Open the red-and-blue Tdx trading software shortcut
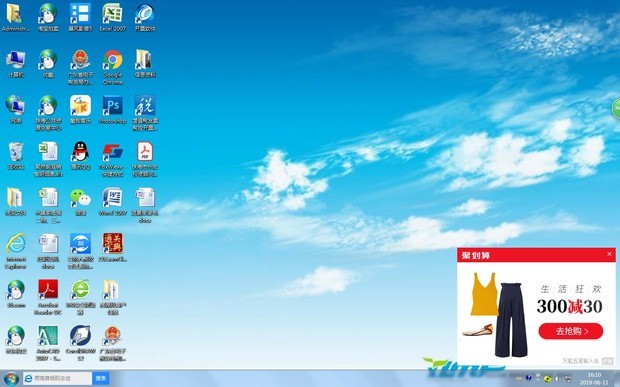620x387 pixels. 113,159
